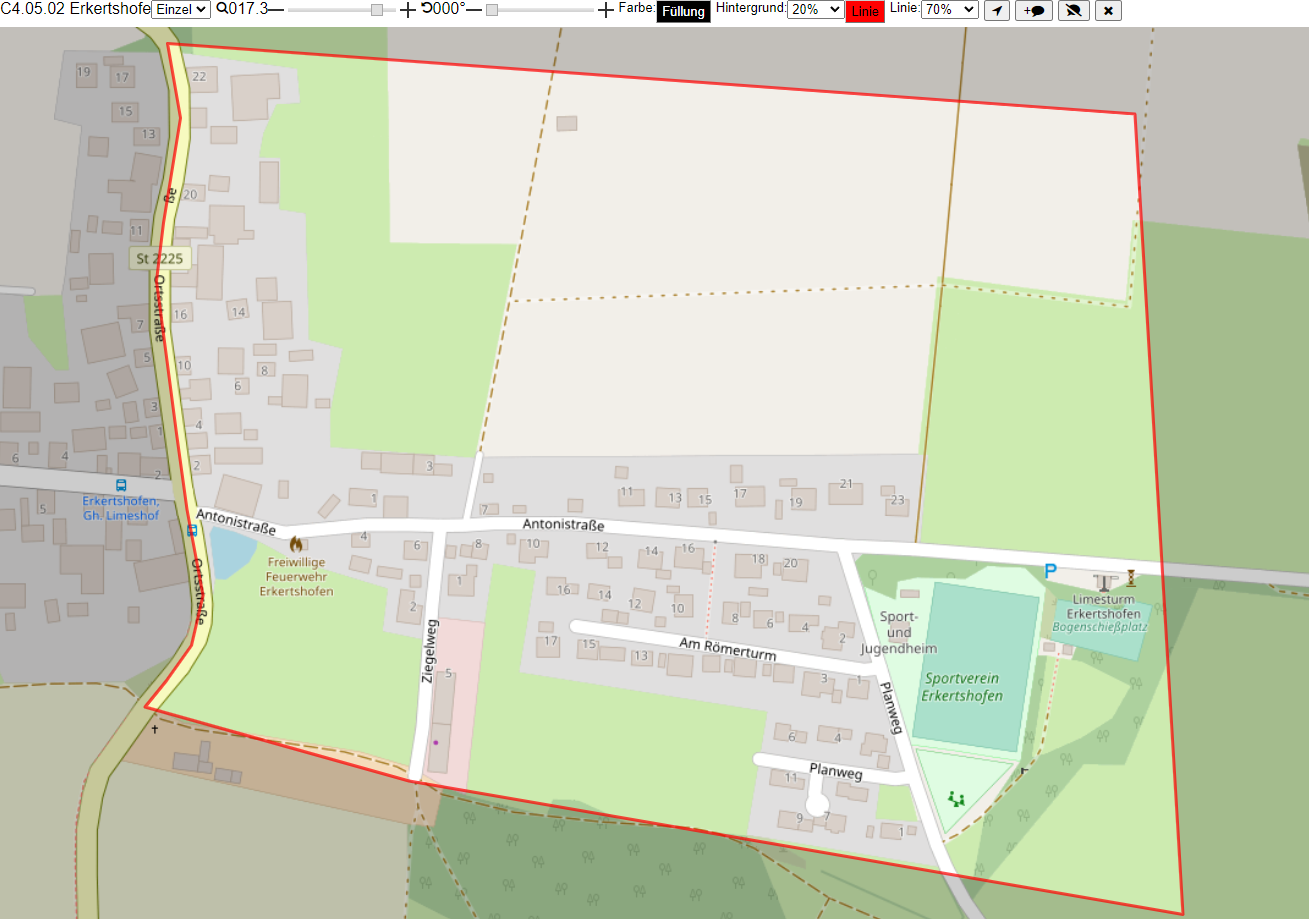This screenshot has width=1309, height=919.
Task: Click the bus stop icon at Gh. Limeshof
Action: [121, 485]
